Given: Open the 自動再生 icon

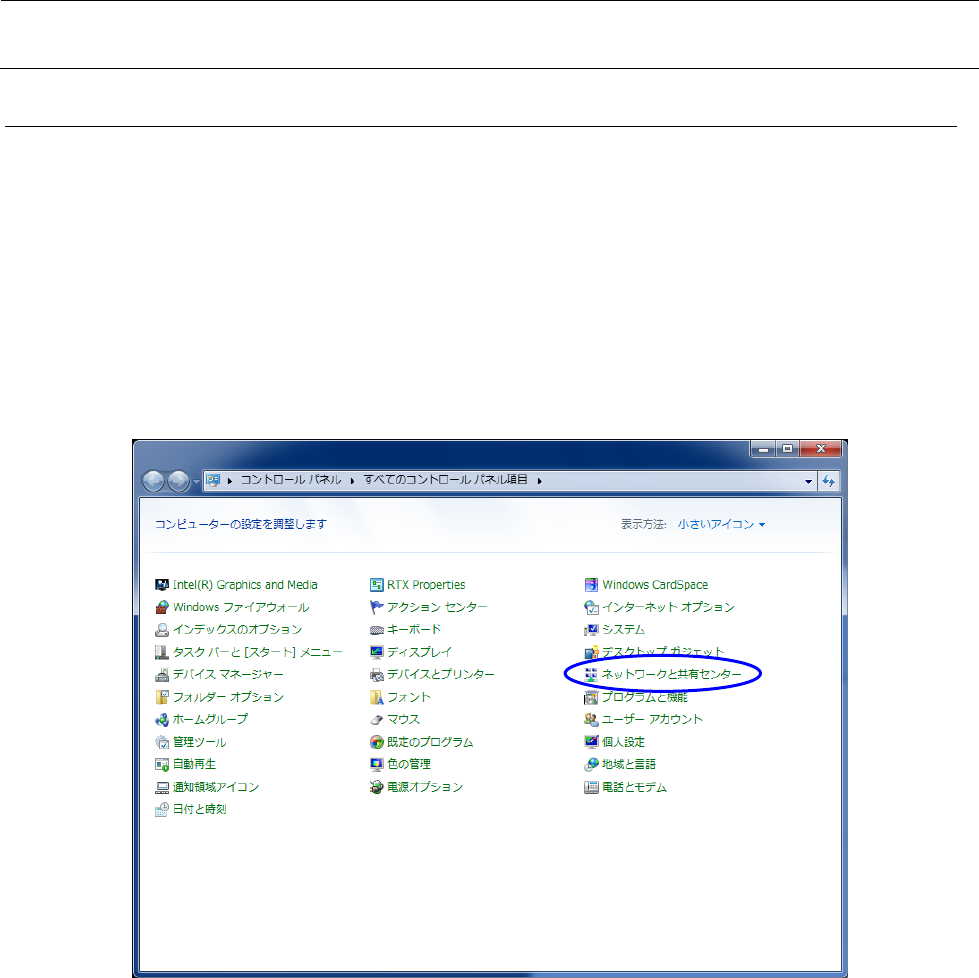Looking at the screenshot, I should (162, 764).
